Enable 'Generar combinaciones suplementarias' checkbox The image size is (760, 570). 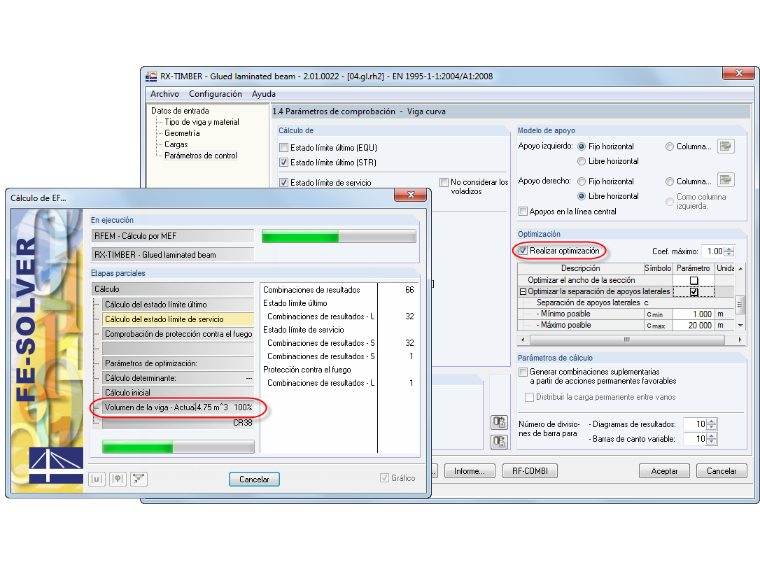pyautogui.click(x=523, y=372)
